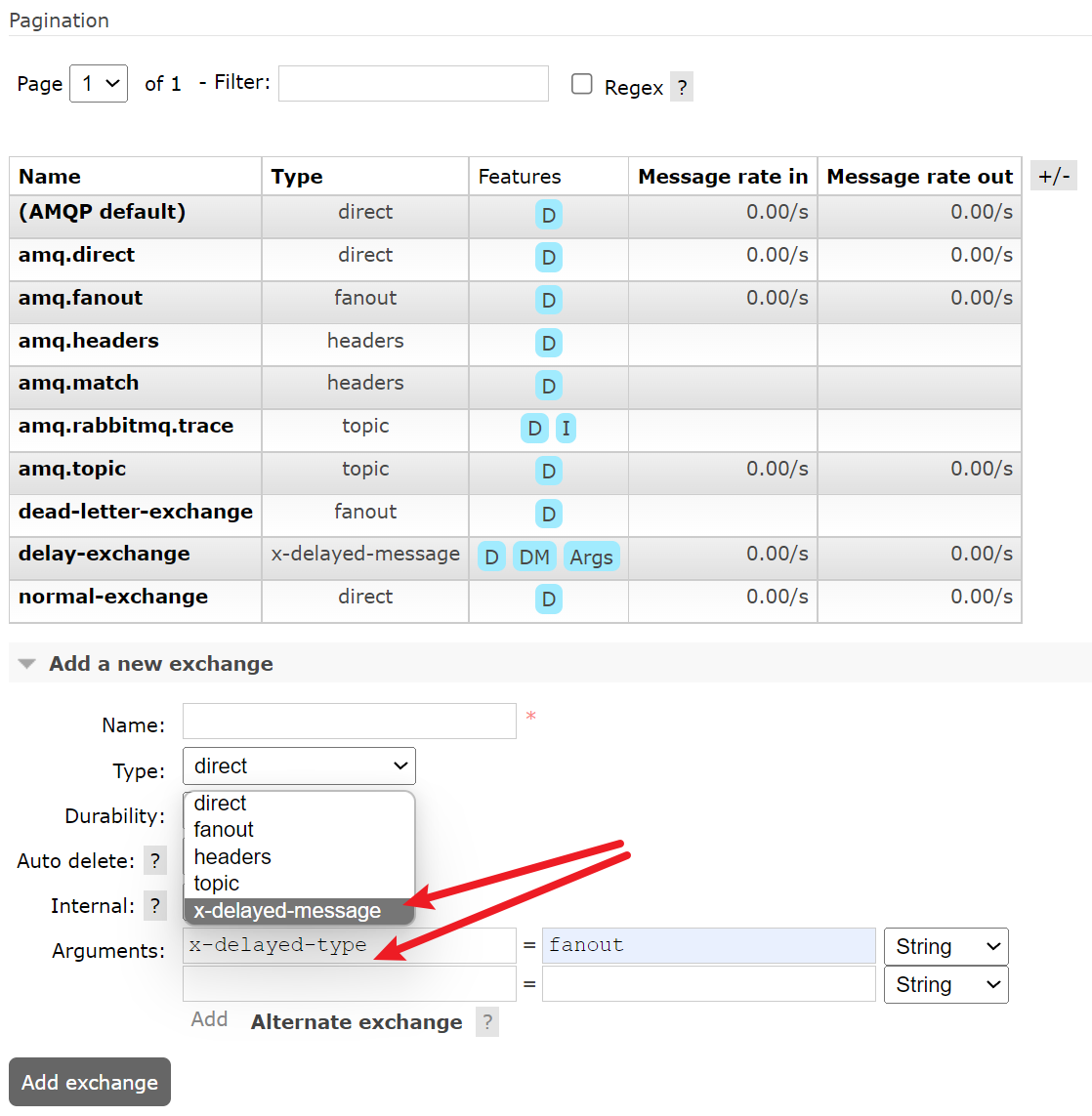Screen dimensions: 1092x1116
Task: Click the Auto delete help question mark
Action: click(x=154, y=861)
